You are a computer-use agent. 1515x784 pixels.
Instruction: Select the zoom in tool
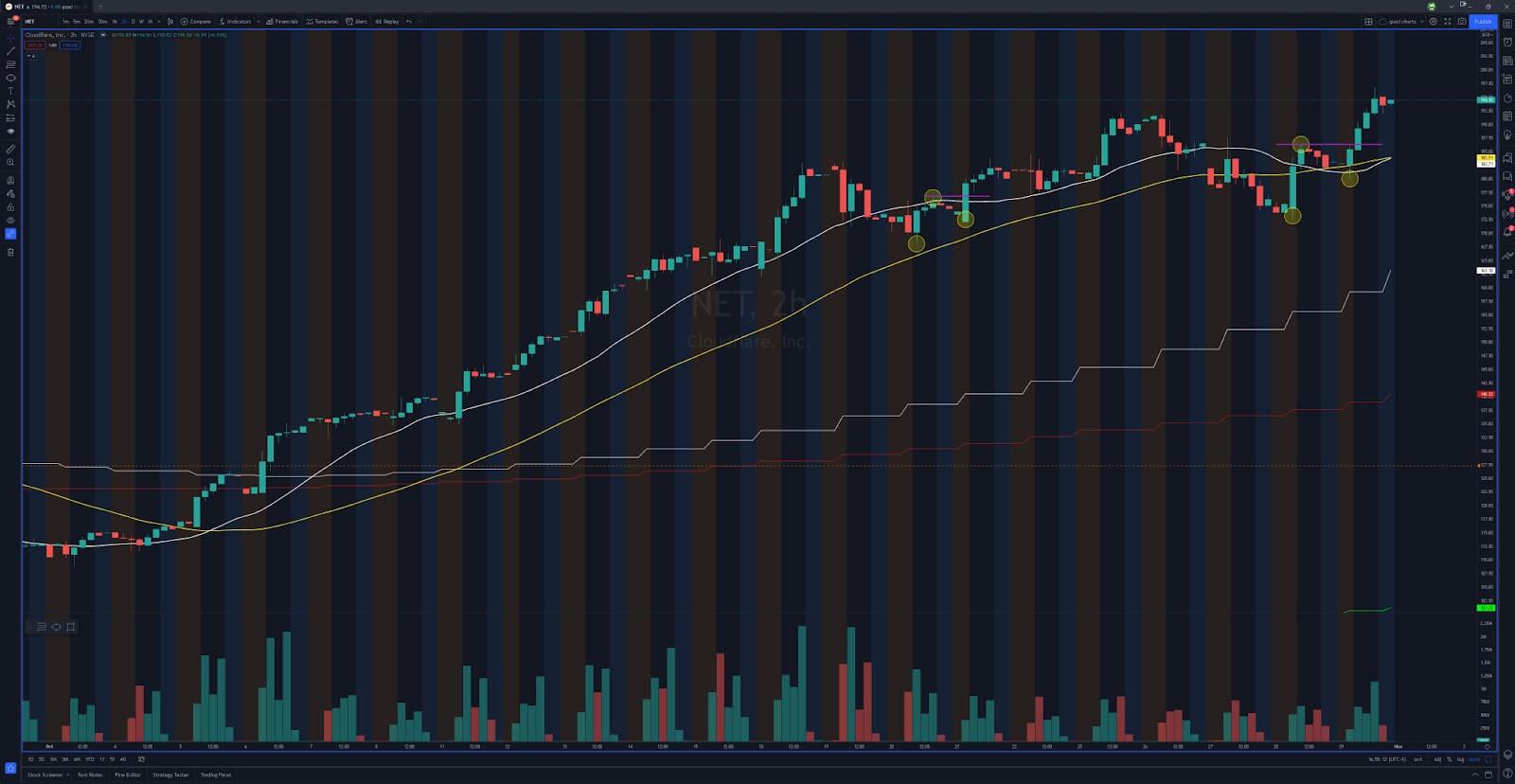(10, 162)
